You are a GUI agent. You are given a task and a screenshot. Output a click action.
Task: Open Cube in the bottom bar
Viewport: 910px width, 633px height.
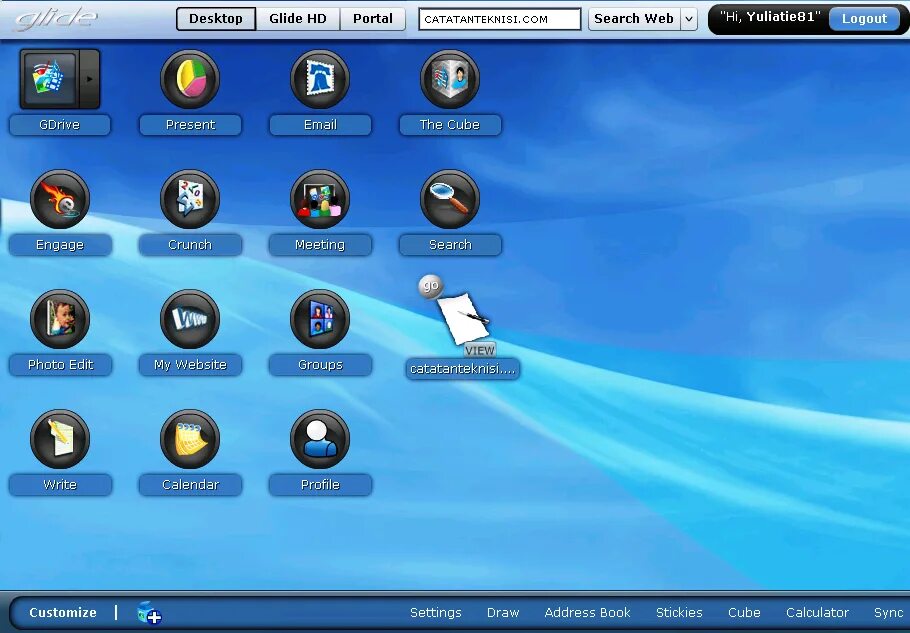[x=744, y=613]
